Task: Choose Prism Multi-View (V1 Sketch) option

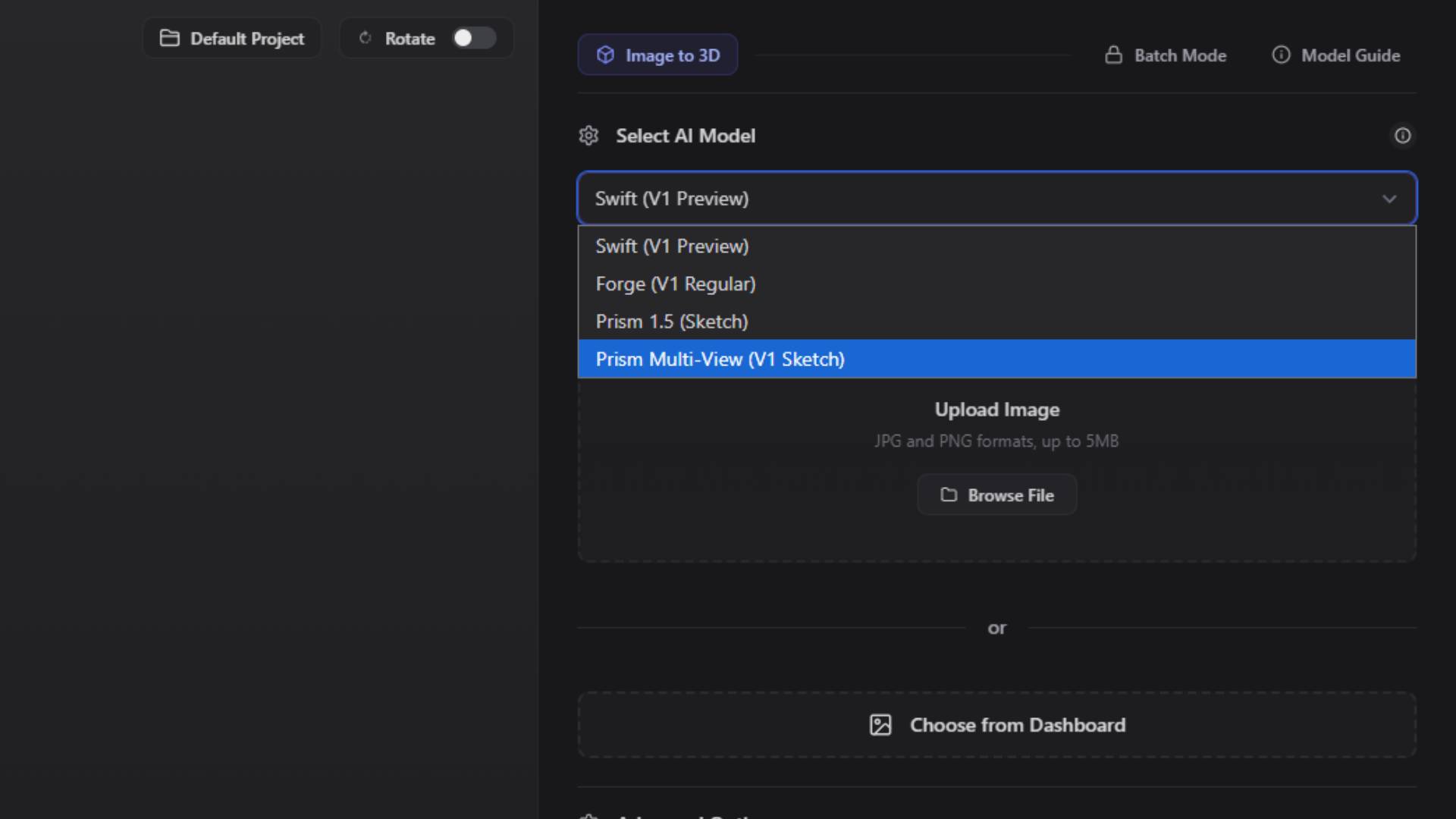Action: pyautogui.click(x=997, y=359)
